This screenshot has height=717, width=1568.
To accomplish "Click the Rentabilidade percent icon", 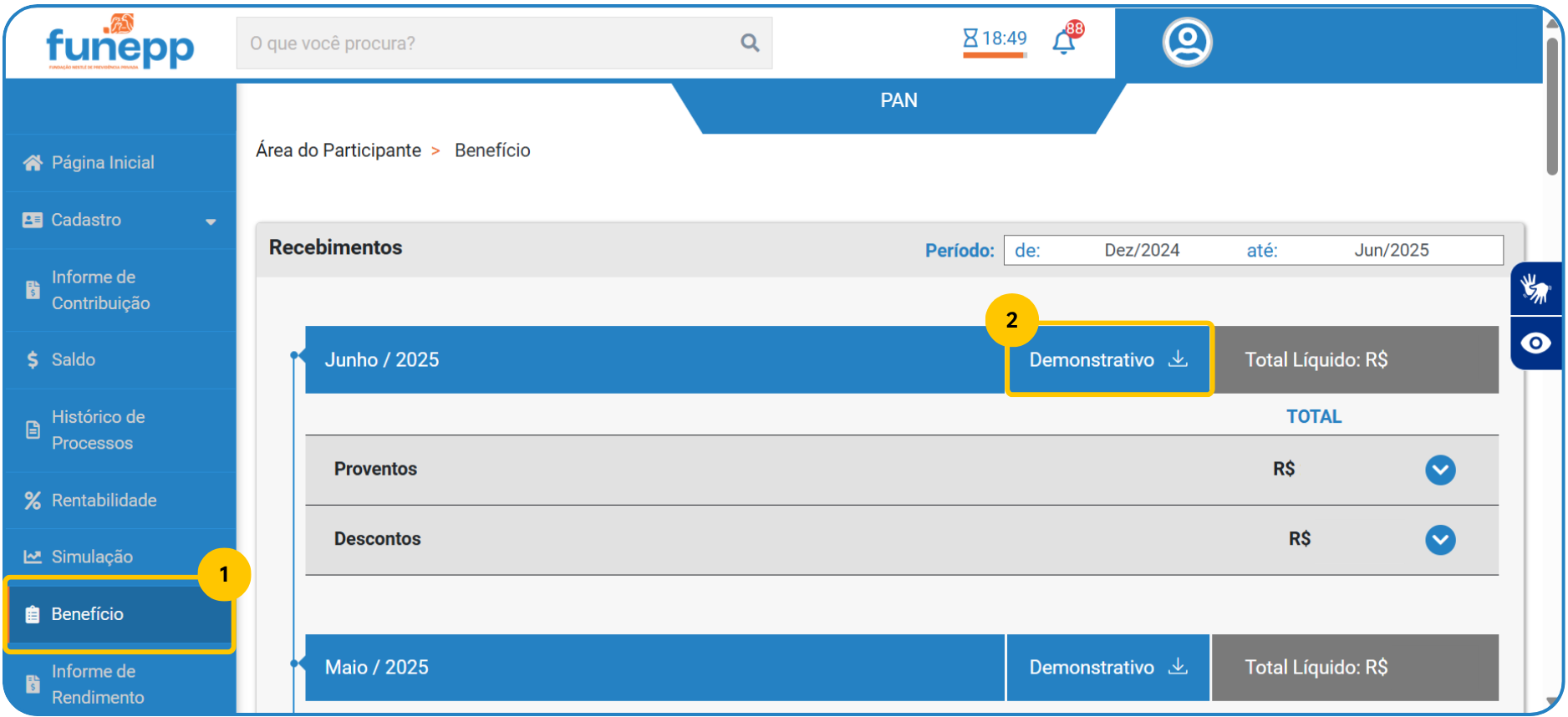I will click(33, 501).
